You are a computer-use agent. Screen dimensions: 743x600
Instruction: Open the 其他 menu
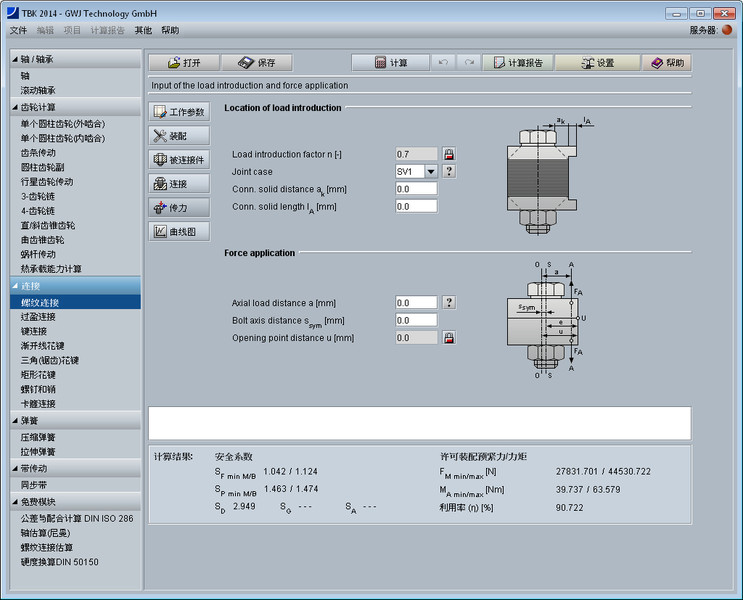143,30
